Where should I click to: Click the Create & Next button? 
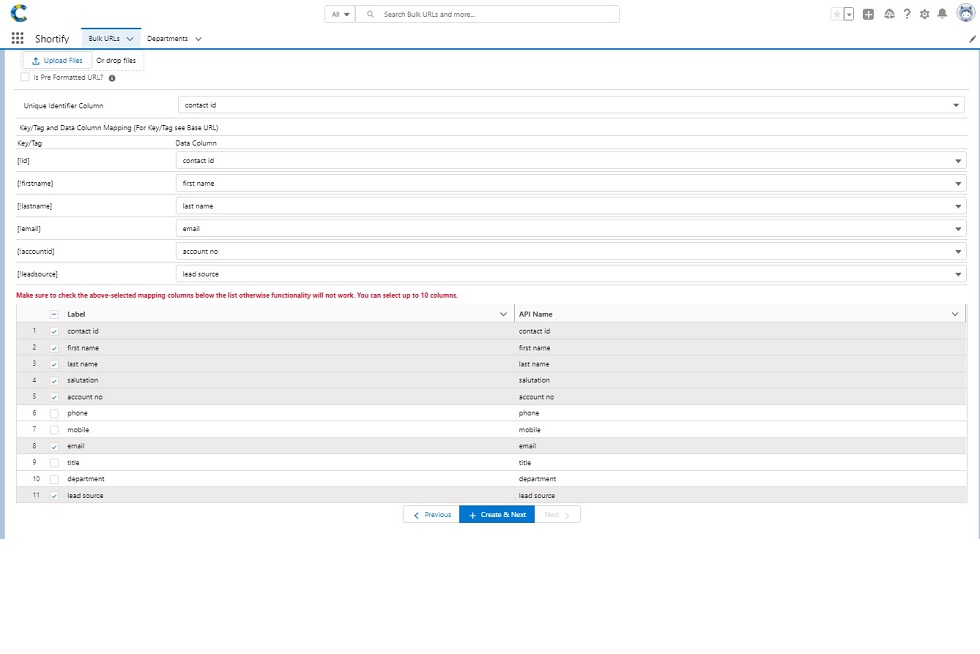pos(497,515)
